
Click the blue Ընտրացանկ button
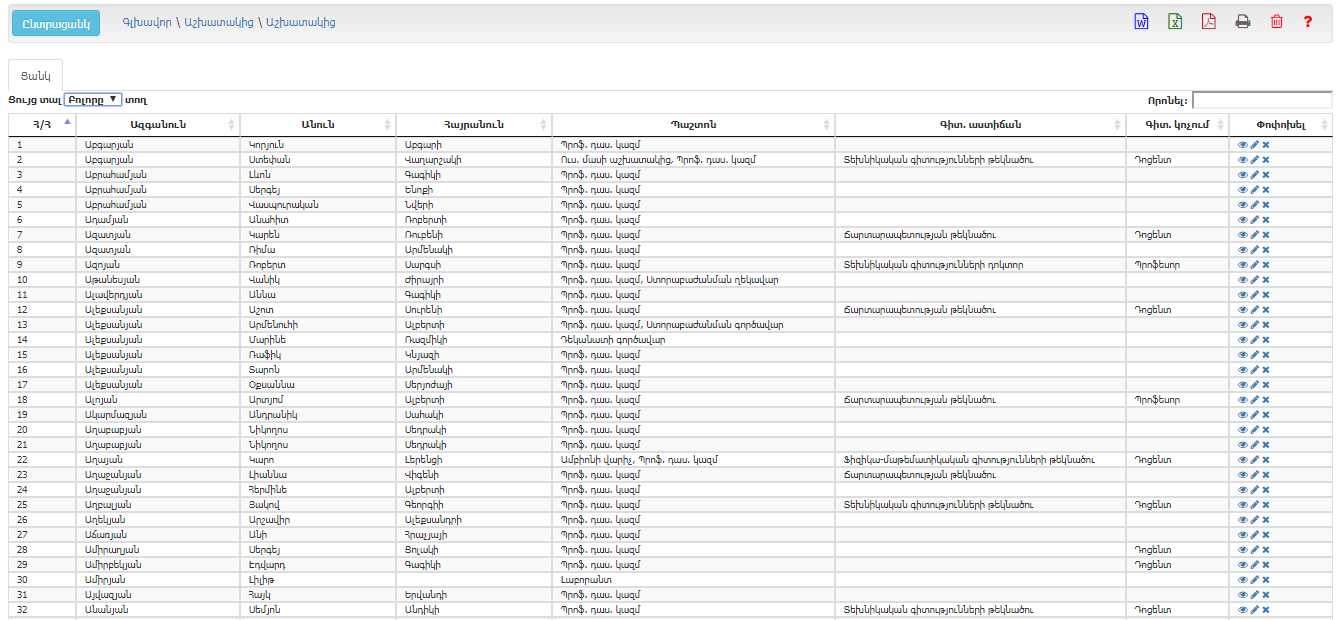coord(56,23)
